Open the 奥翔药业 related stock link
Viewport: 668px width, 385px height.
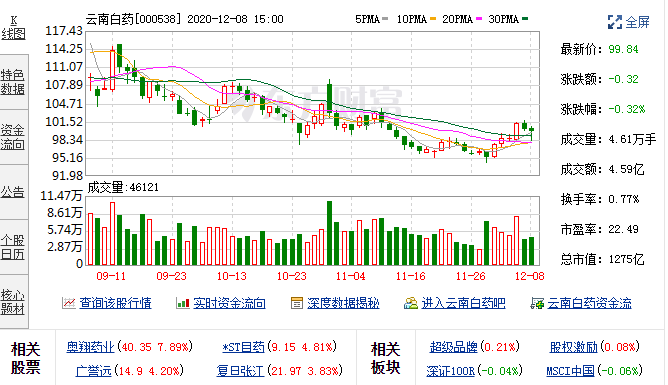pyautogui.click(x=90, y=347)
